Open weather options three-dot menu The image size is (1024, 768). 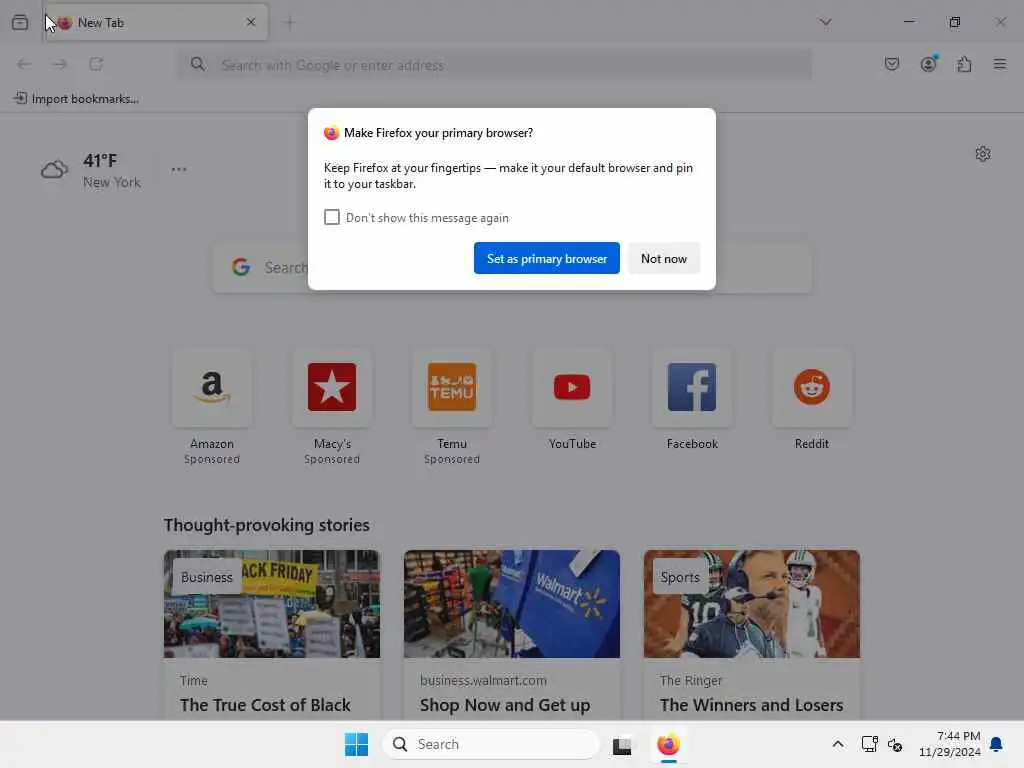point(179,169)
